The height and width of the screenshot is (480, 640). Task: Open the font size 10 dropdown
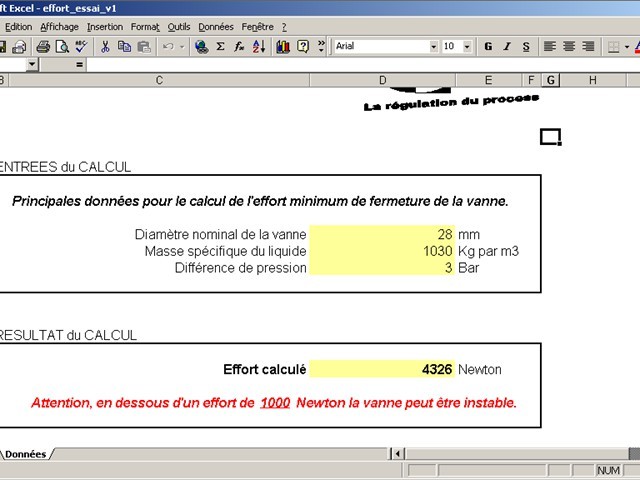pyautogui.click(x=467, y=47)
